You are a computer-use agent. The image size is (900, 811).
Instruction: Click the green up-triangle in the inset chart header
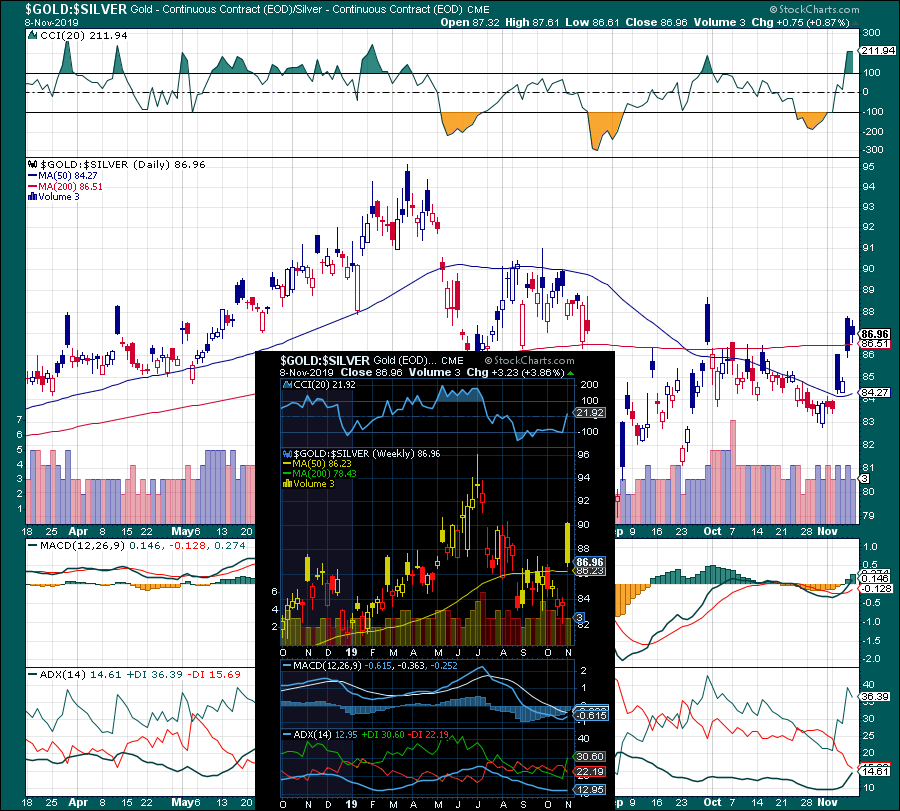[570, 373]
